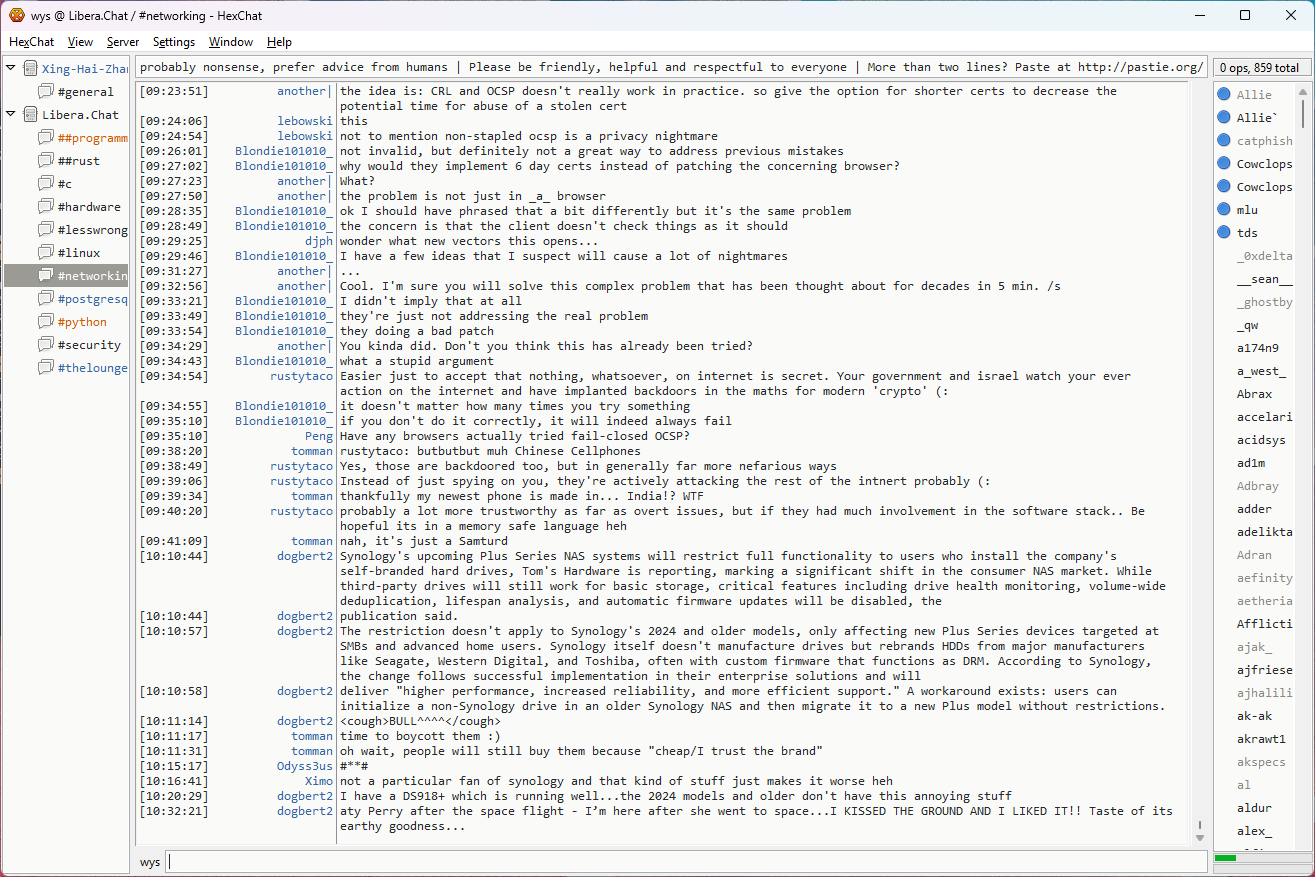This screenshot has height=877, width=1315.
Task: Click the channel icon next to #security
Action: click(x=46, y=344)
